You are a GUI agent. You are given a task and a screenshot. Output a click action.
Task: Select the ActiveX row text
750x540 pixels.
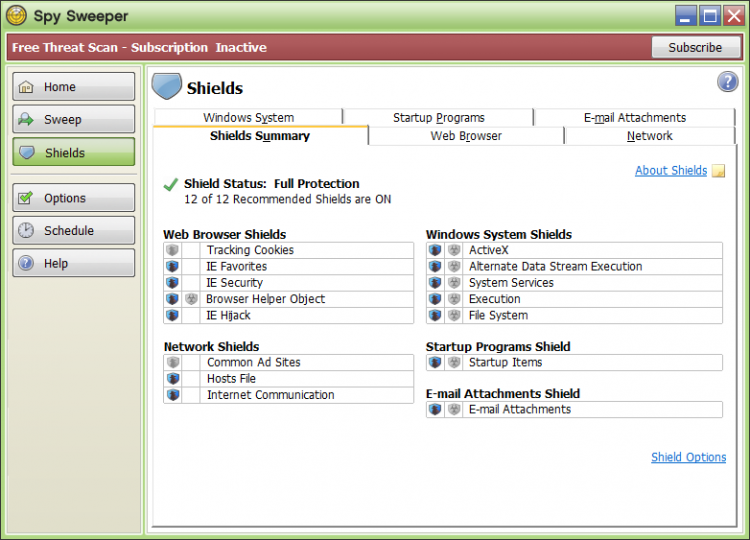[488, 250]
